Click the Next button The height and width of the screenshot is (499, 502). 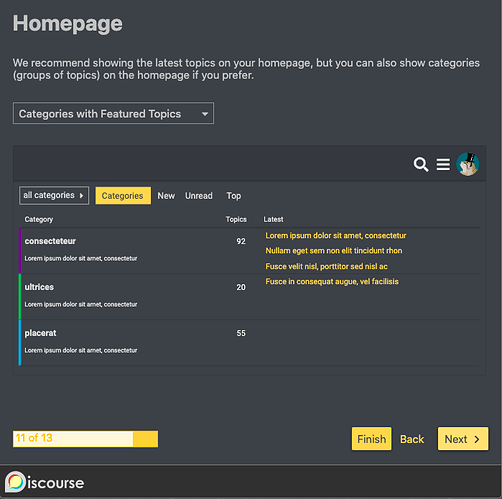tap(463, 439)
